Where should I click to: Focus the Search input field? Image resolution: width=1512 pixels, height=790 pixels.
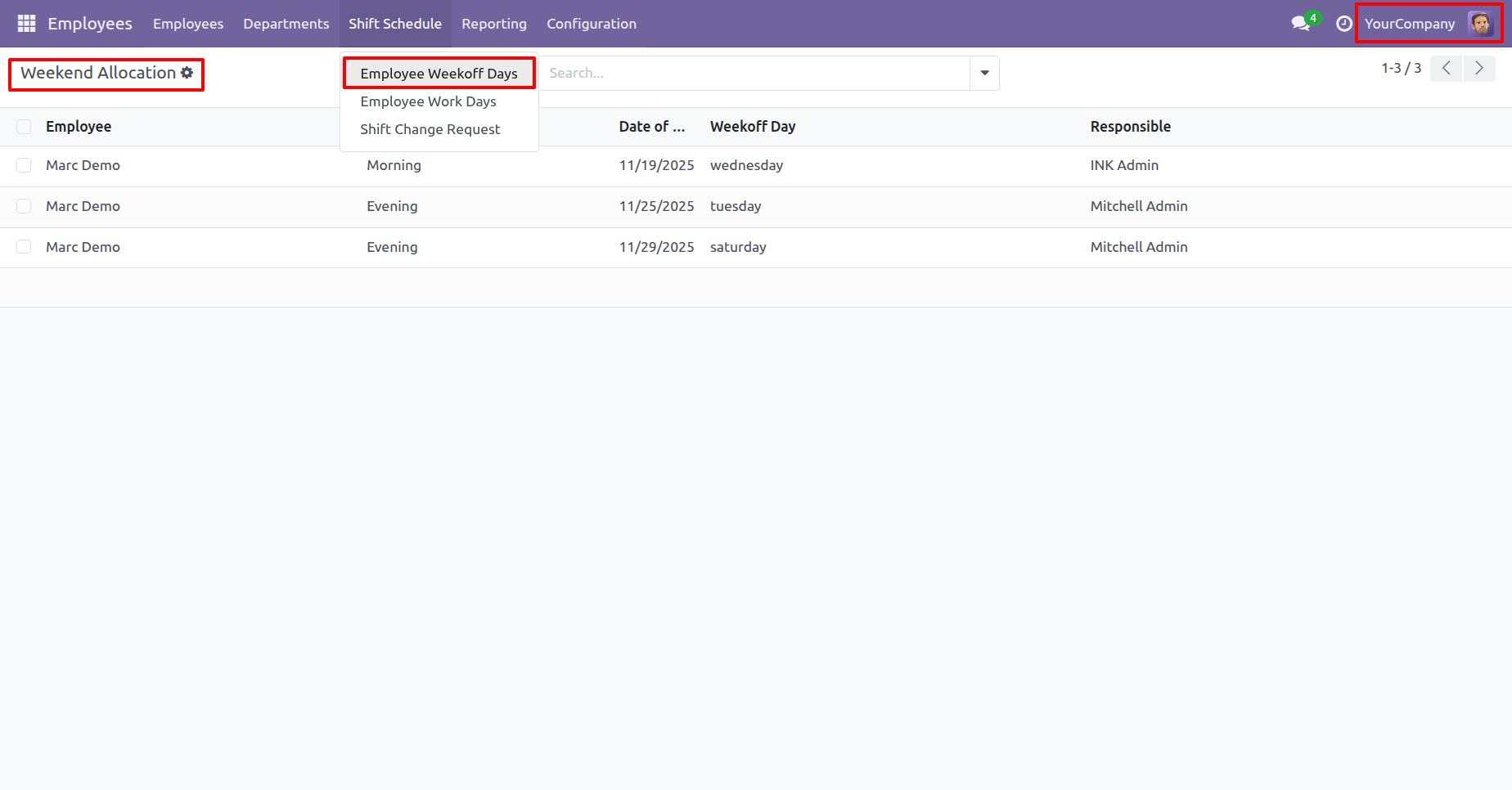coord(754,73)
